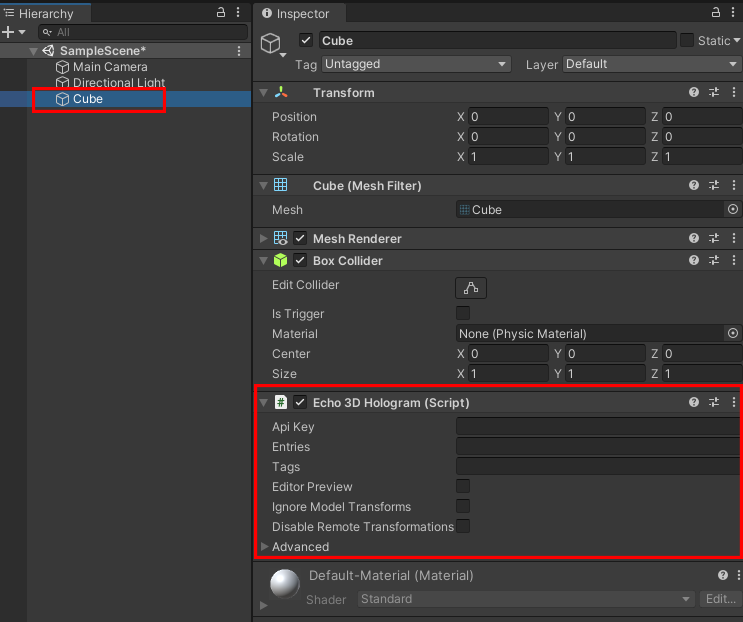Open Transform component kebab menu
743x622 pixels.
734,92
